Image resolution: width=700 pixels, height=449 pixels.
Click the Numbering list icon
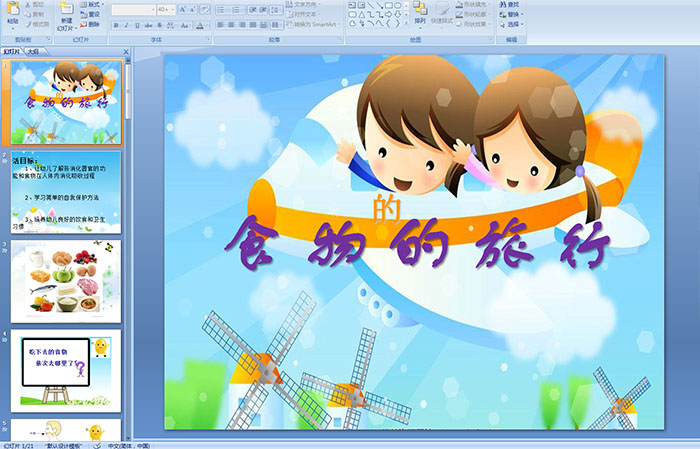click(237, 9)
